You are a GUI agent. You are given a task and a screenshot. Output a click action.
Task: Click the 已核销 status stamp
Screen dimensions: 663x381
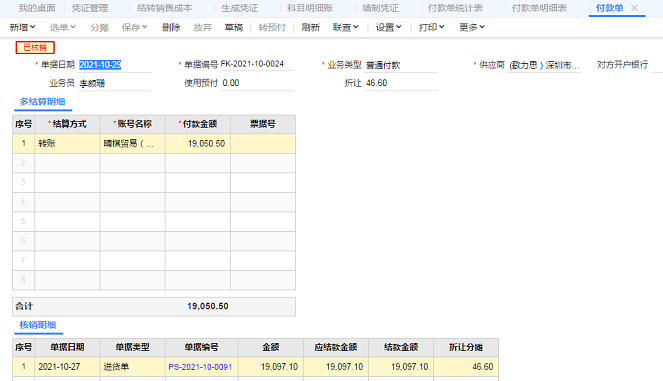point(35,47)
